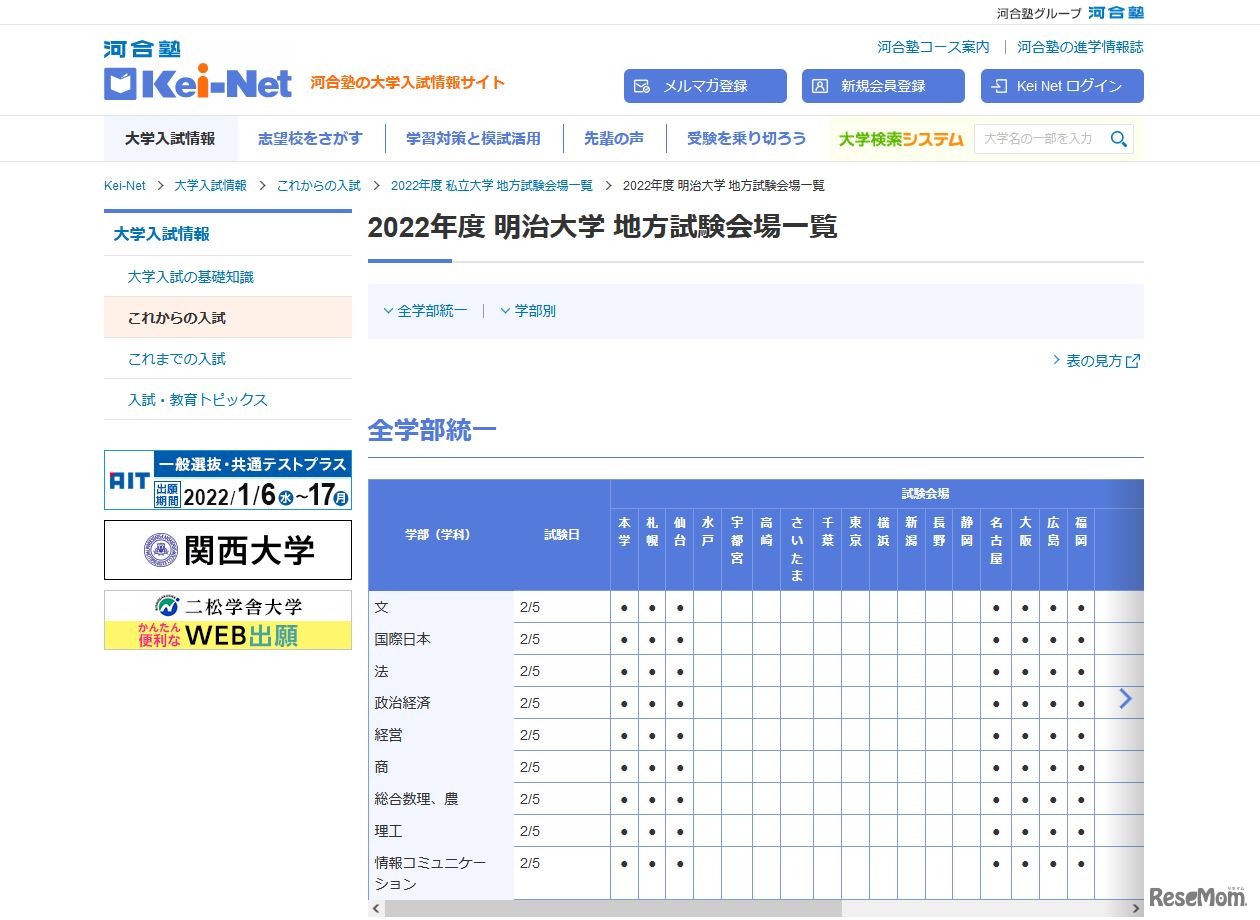Screen dimensions: 1260x920
Task: Open the external-link icon beside 表の見方
Action: point(1133,361)
